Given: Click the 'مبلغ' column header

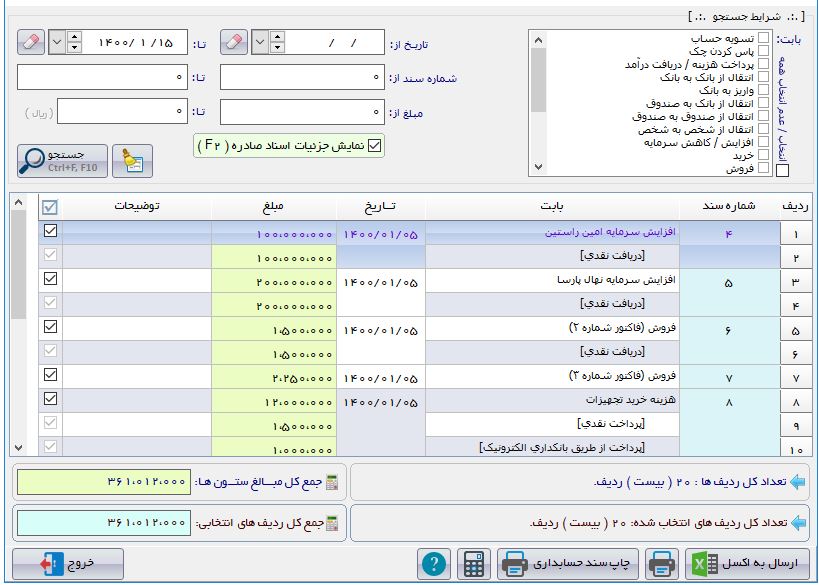Looking at the screenshot, I should point(273,207).
